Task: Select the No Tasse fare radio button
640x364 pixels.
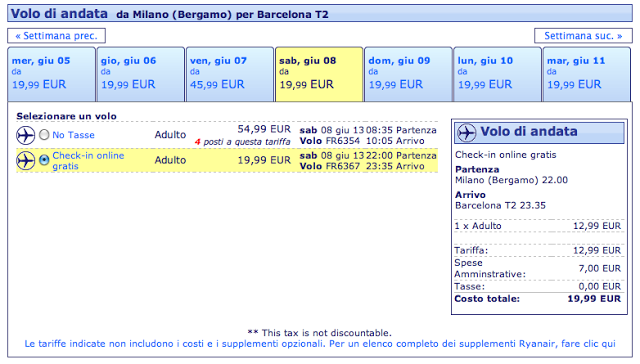Action: pos(44,135)
